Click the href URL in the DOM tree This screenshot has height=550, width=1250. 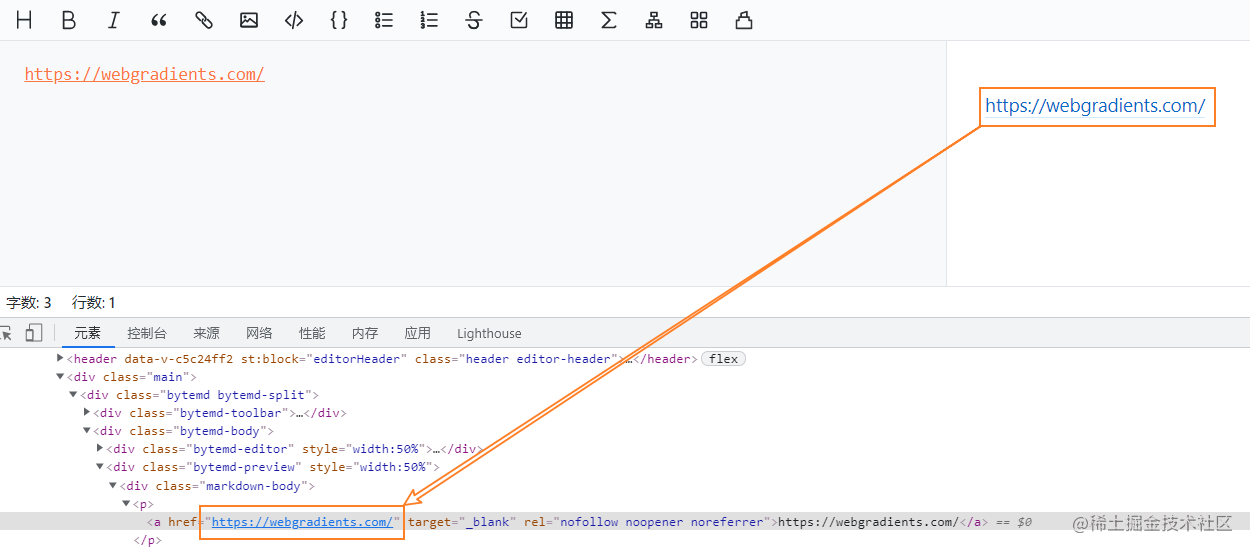pyautogui.click(x=302, y=522)
